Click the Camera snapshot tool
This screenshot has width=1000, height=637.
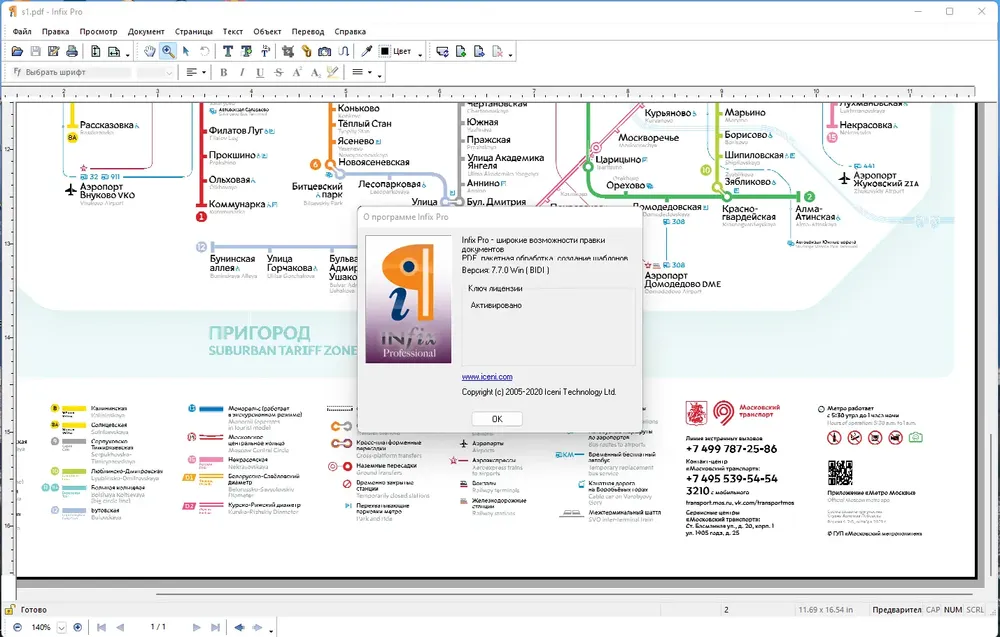click(325, 52)
